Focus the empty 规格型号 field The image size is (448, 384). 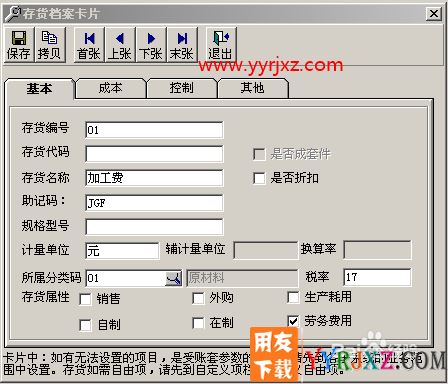pyautogui.click(x=154, y=227)
